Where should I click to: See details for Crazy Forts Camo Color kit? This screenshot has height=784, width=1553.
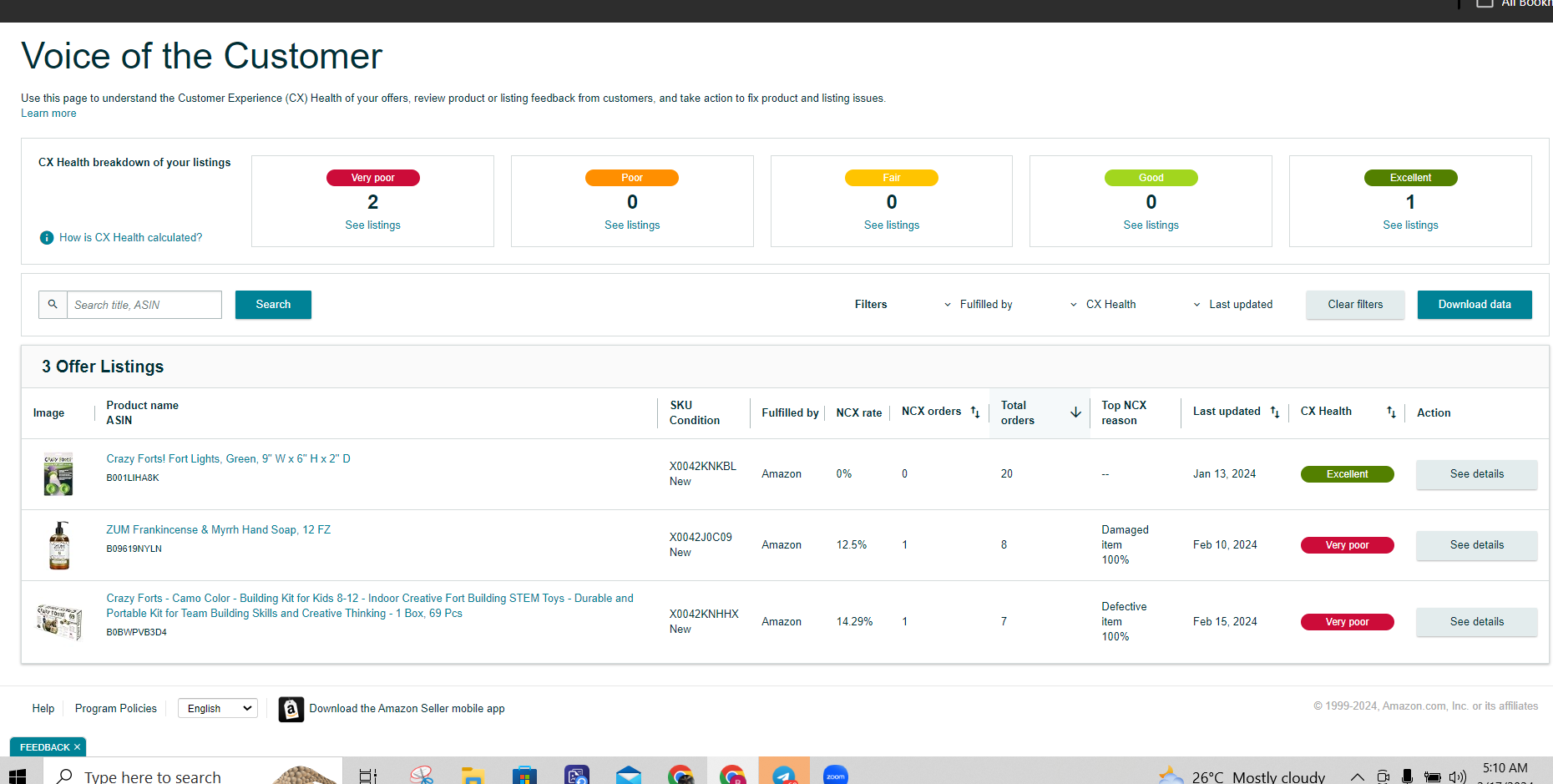[1476, 622]
